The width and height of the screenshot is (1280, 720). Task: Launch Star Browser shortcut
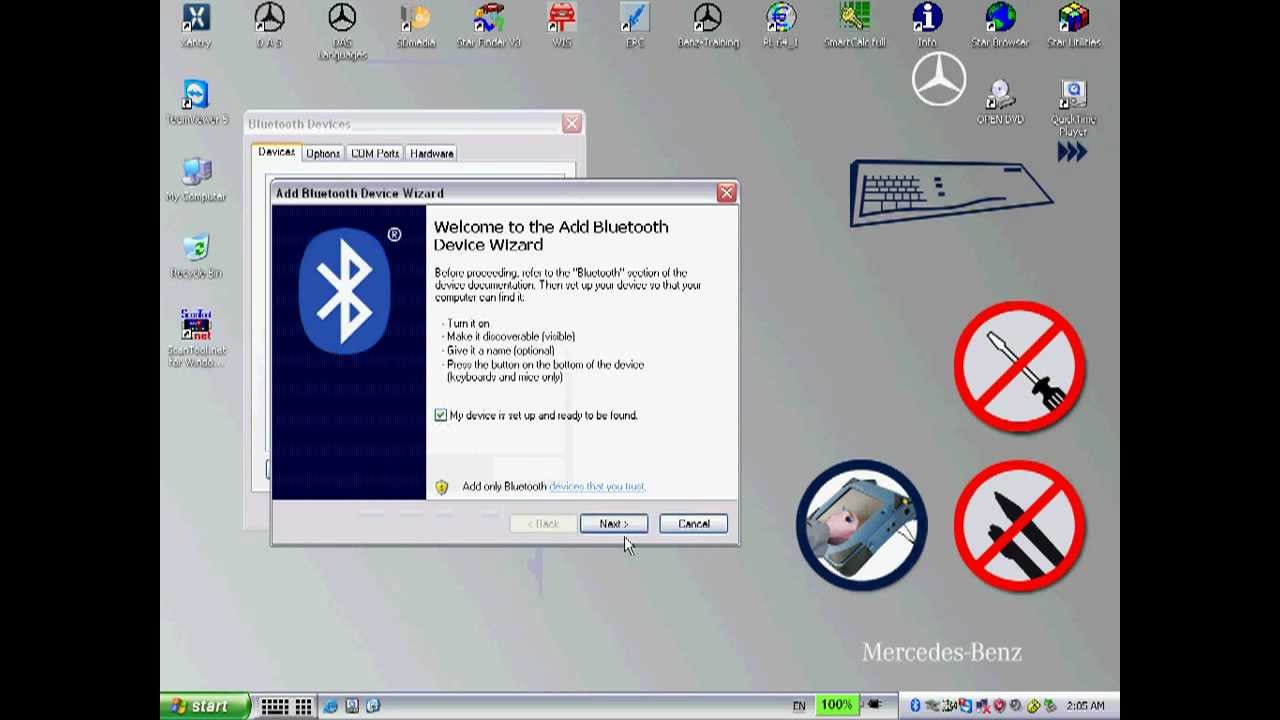click(1000, 26)
